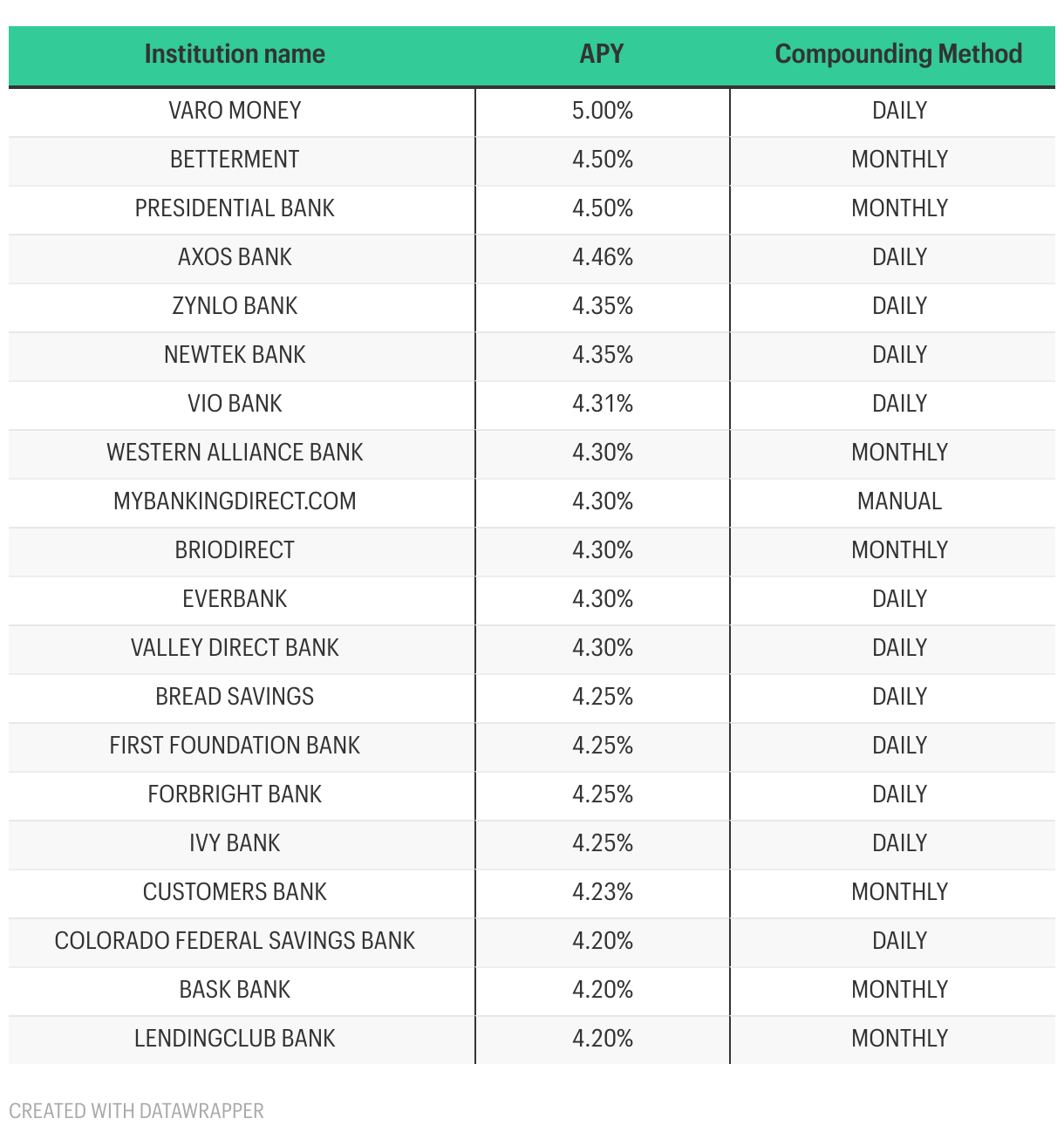
Task: Select MYBANKINGDIRECT.COM in the list
Action: (235, 501)
